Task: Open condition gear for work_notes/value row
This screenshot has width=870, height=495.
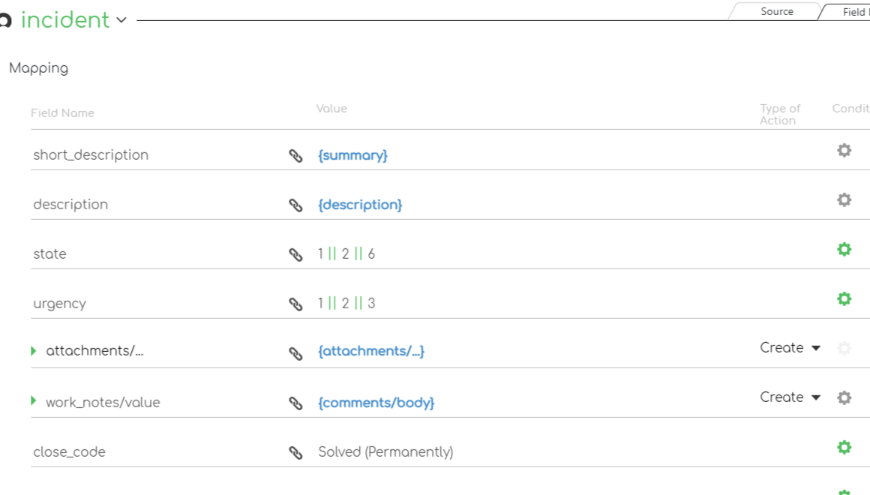Action: tap(844, 397)
